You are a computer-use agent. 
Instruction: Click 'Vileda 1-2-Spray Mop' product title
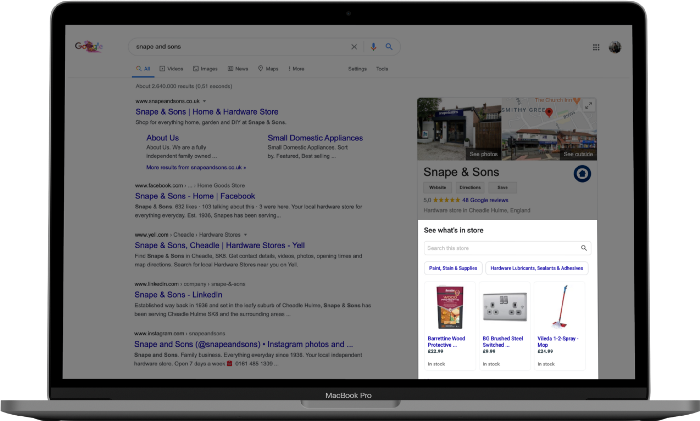pos(558,342)
